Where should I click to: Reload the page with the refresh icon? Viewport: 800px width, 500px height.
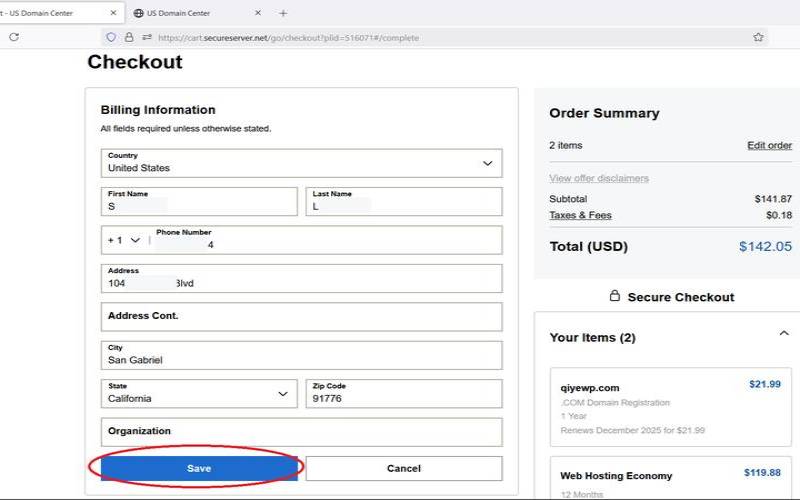pos(14,37)
